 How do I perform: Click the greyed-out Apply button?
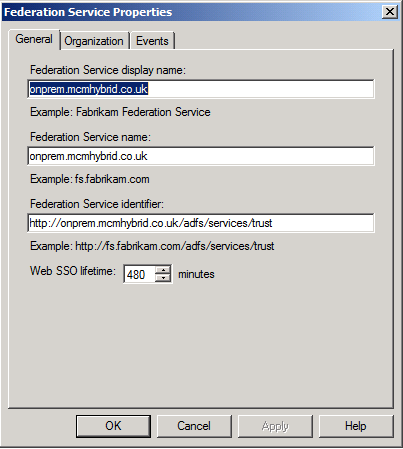pyautogui.click(x=275, y=426)
